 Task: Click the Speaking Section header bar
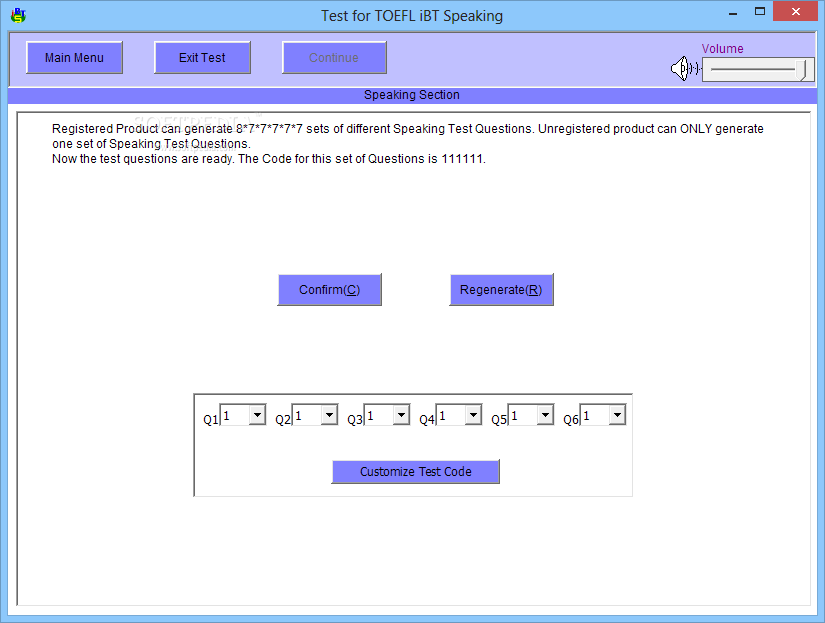[412, 95]
